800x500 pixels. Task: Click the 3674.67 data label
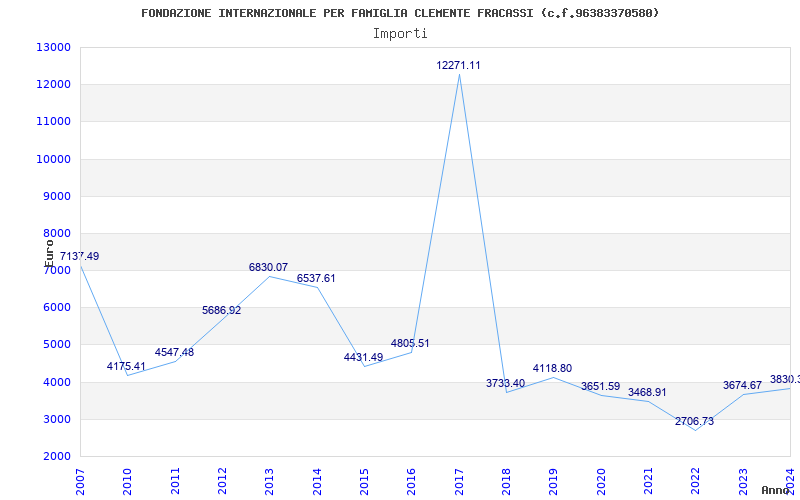(x=742, y=385)
